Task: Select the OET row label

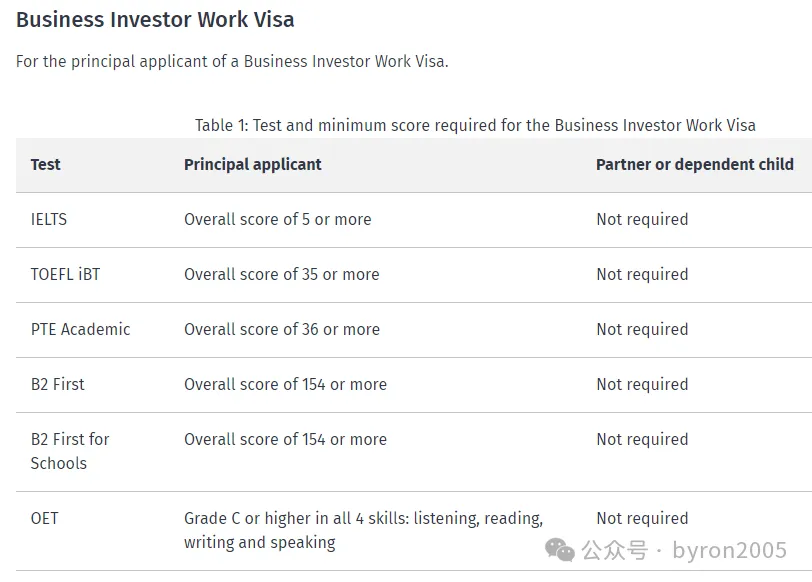Action: click(45, 518)
